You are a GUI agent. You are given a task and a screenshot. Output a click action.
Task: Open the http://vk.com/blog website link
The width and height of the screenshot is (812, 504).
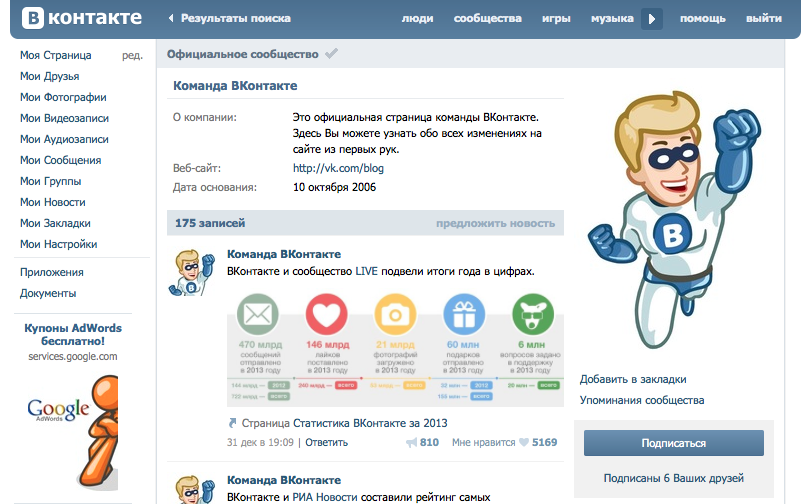pos(338,168)
